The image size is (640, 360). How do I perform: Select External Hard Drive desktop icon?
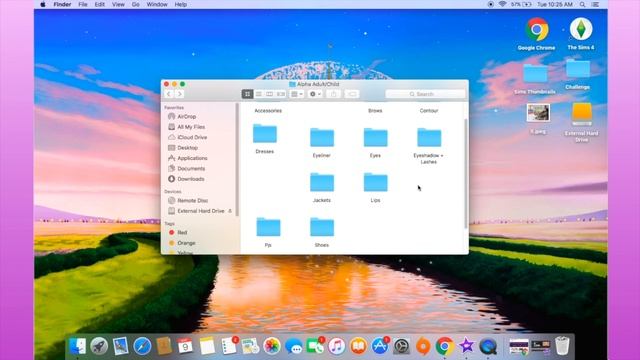[582, 114]
